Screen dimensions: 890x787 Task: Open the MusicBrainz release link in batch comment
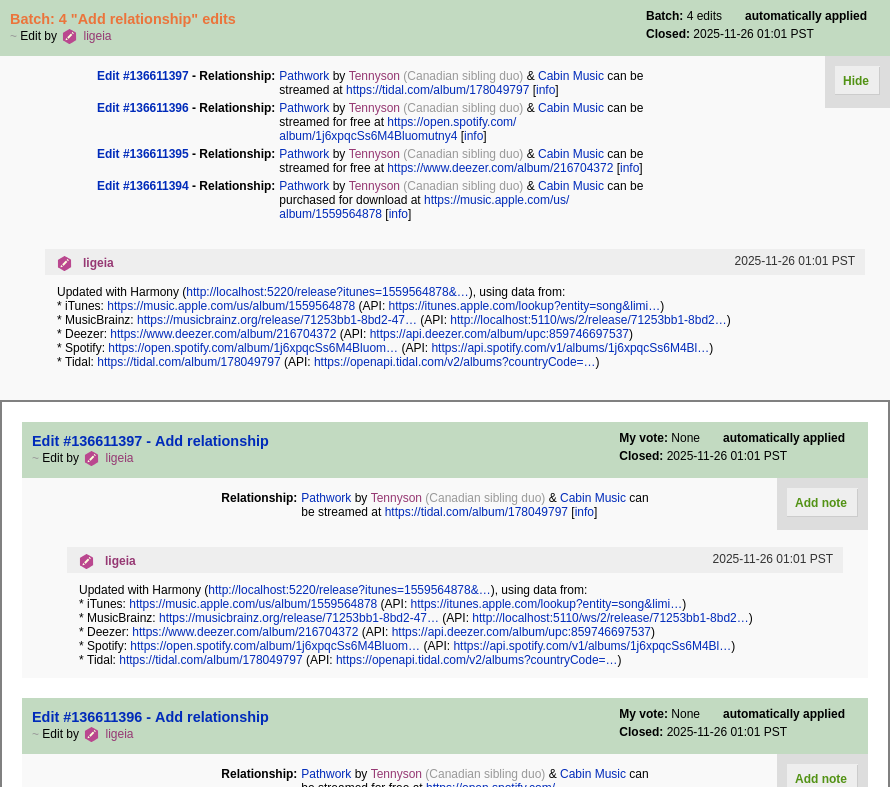click(276, 320)
